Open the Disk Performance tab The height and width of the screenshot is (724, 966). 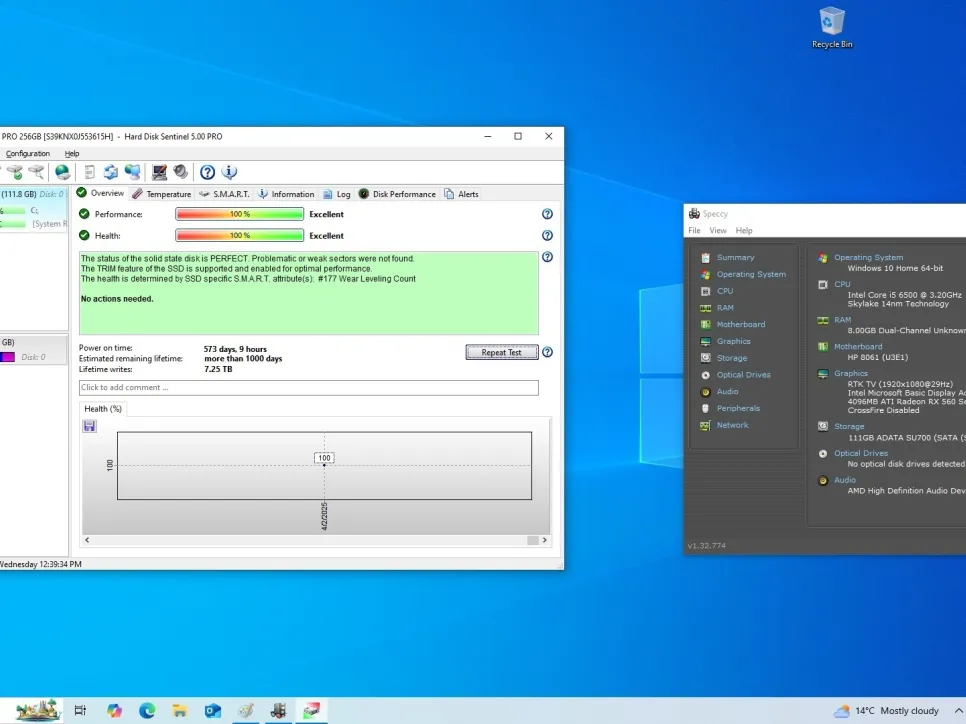pos(397,193)
